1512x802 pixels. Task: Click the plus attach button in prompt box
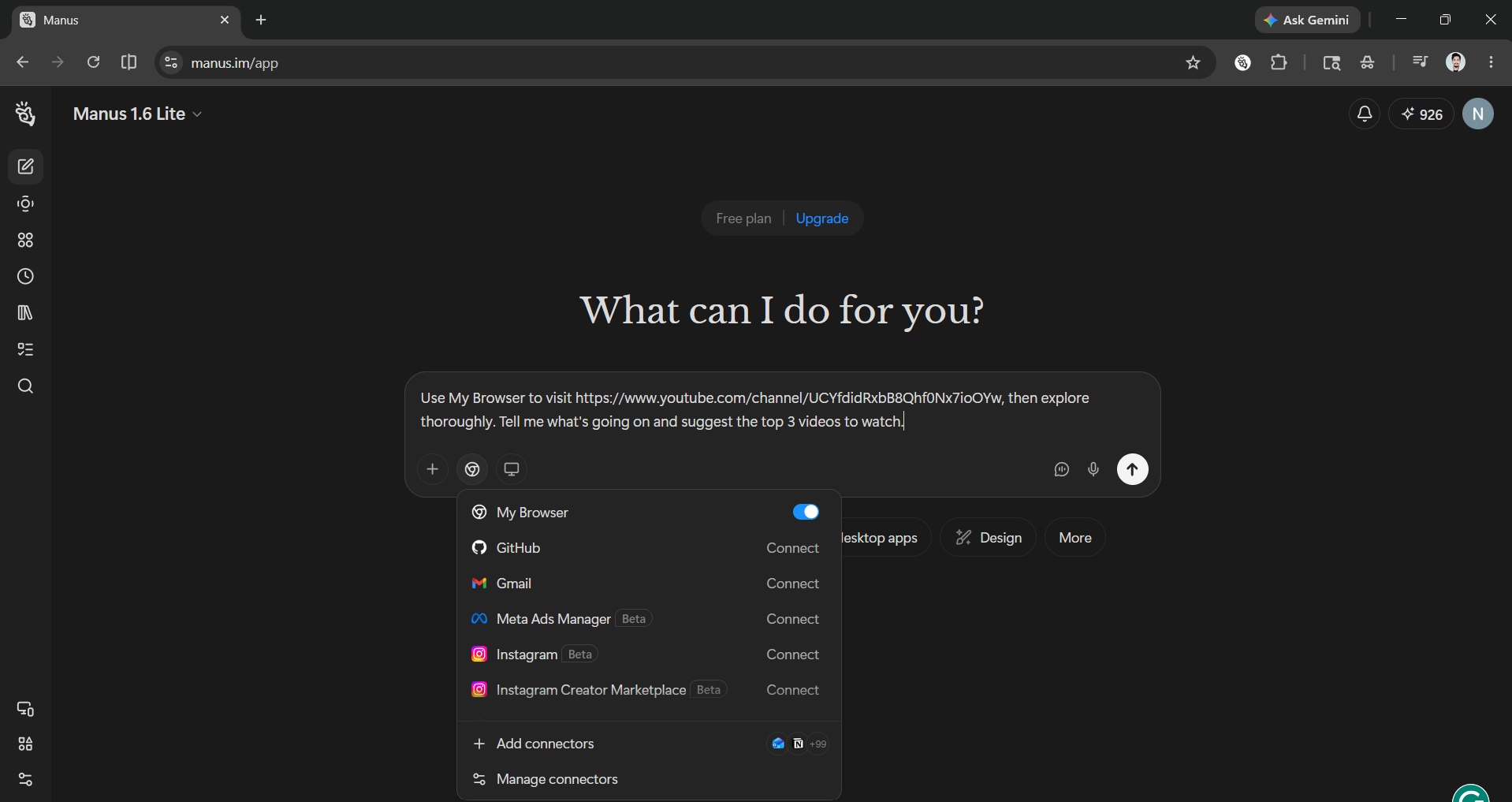(433, 469)
